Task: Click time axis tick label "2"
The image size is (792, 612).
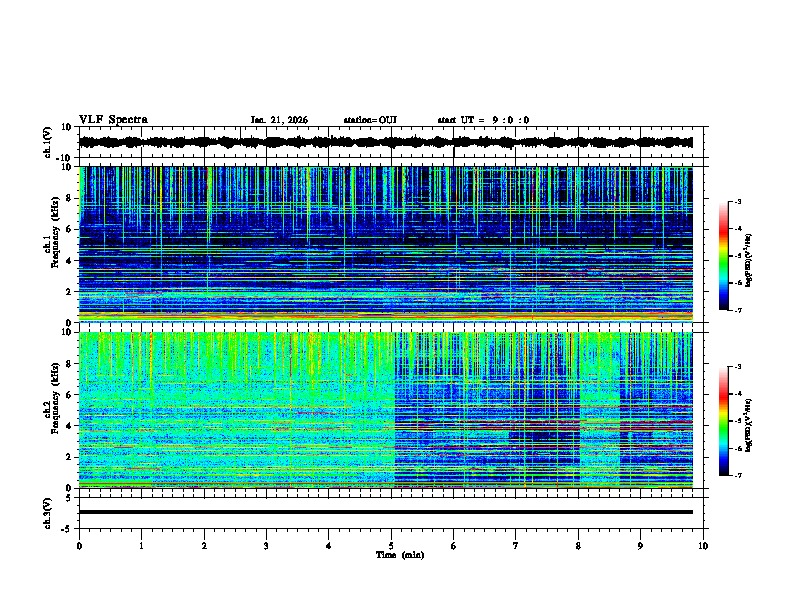Action: [x=204, y=546]
